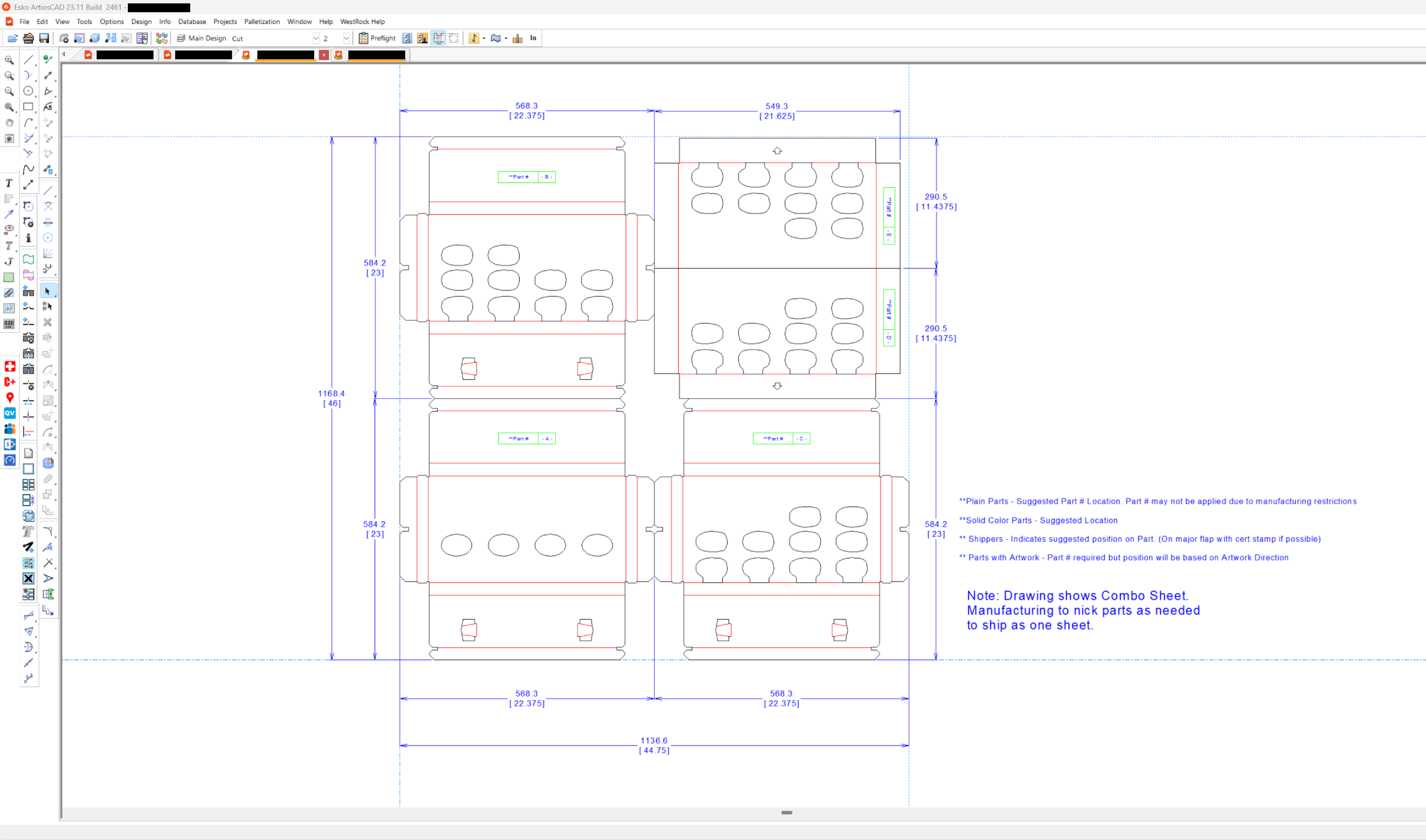Image resolution: width=1426 pixels, height=840 pixels.
Task: Click the Open file folder icon
Action: pos(12,38)
